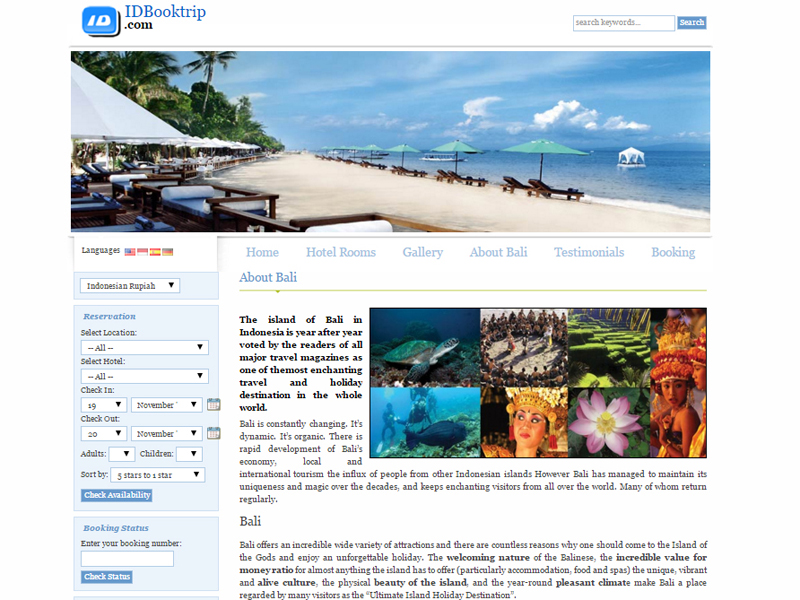Viewport: 800px width, 600px height.
Task: Focus the booking number text field
Action: [127, 559]
